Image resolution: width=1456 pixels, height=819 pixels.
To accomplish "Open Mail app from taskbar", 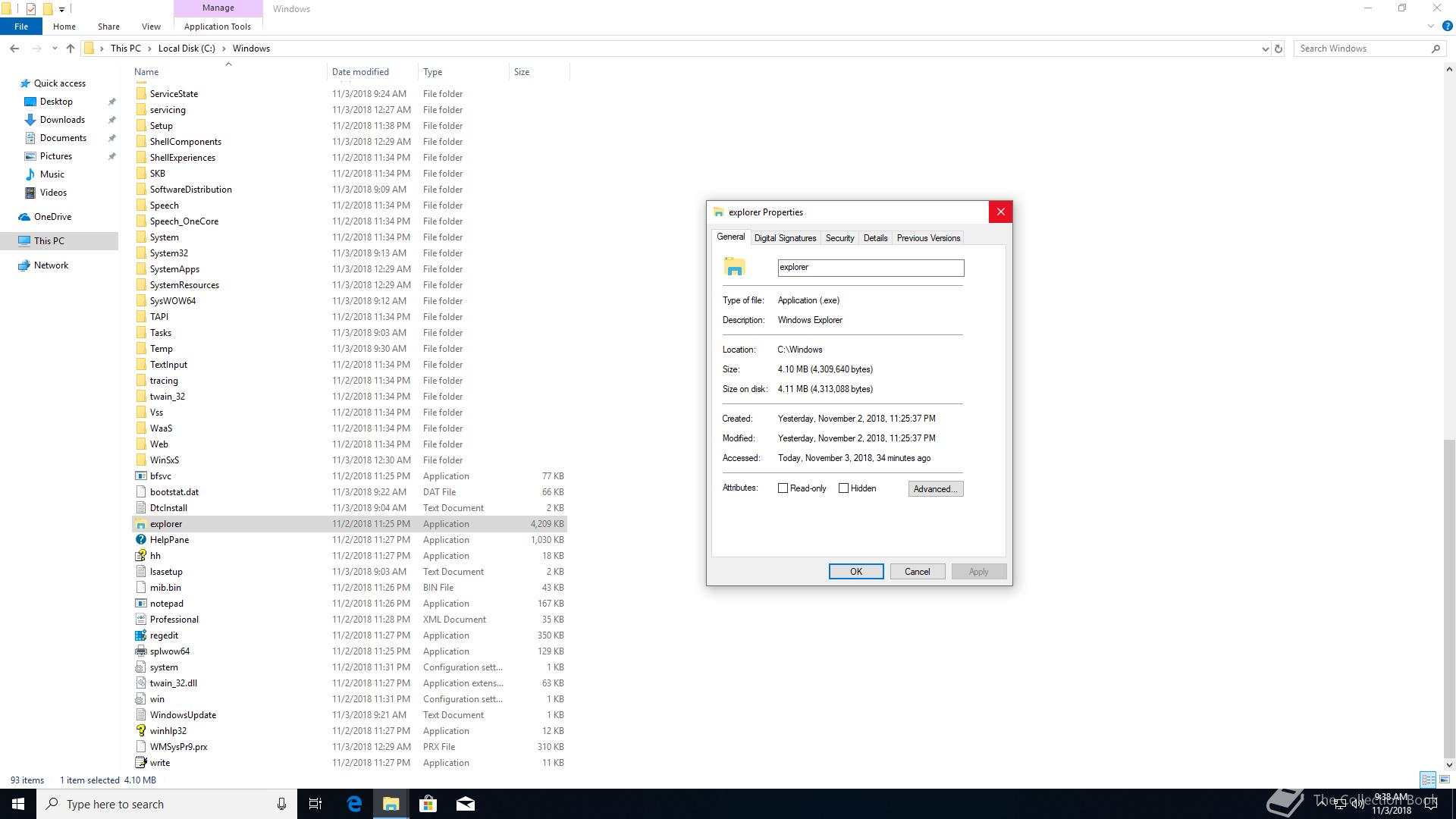I will point(465,804).
